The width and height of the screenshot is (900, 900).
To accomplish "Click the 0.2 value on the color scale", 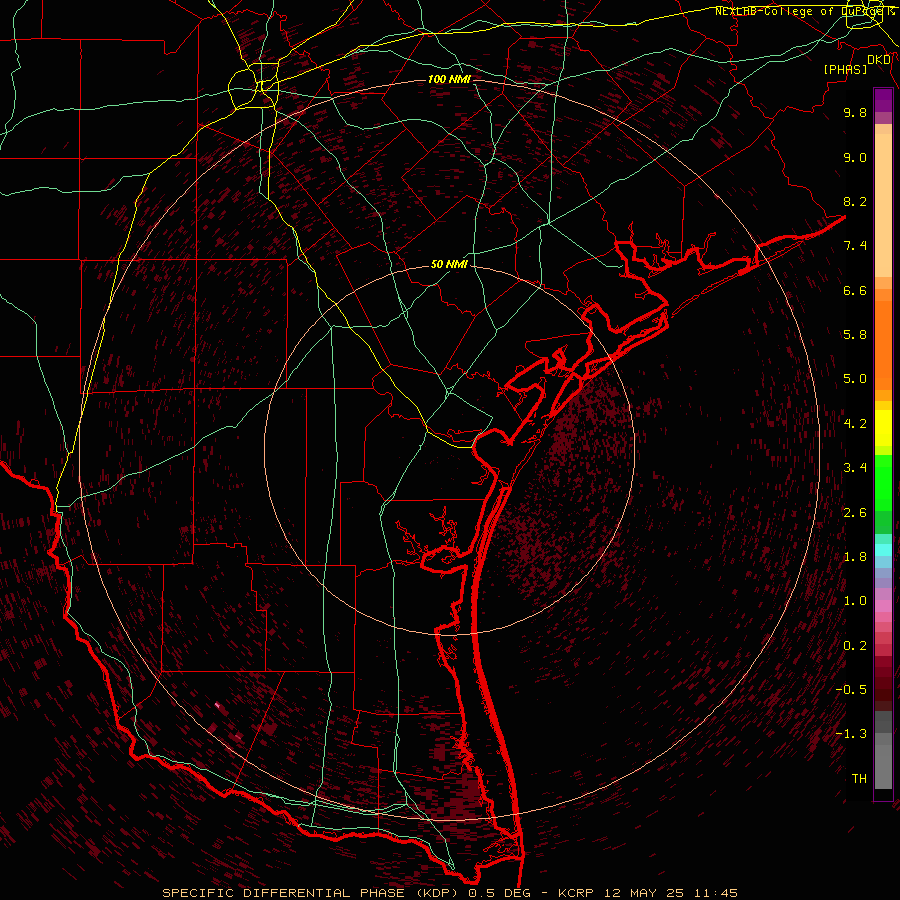I will tap(855, 646).
